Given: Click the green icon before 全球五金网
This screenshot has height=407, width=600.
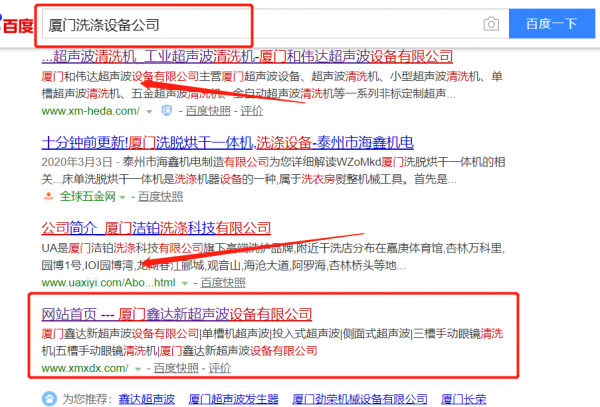Looking at the screenshot, I should pos(47,197).
